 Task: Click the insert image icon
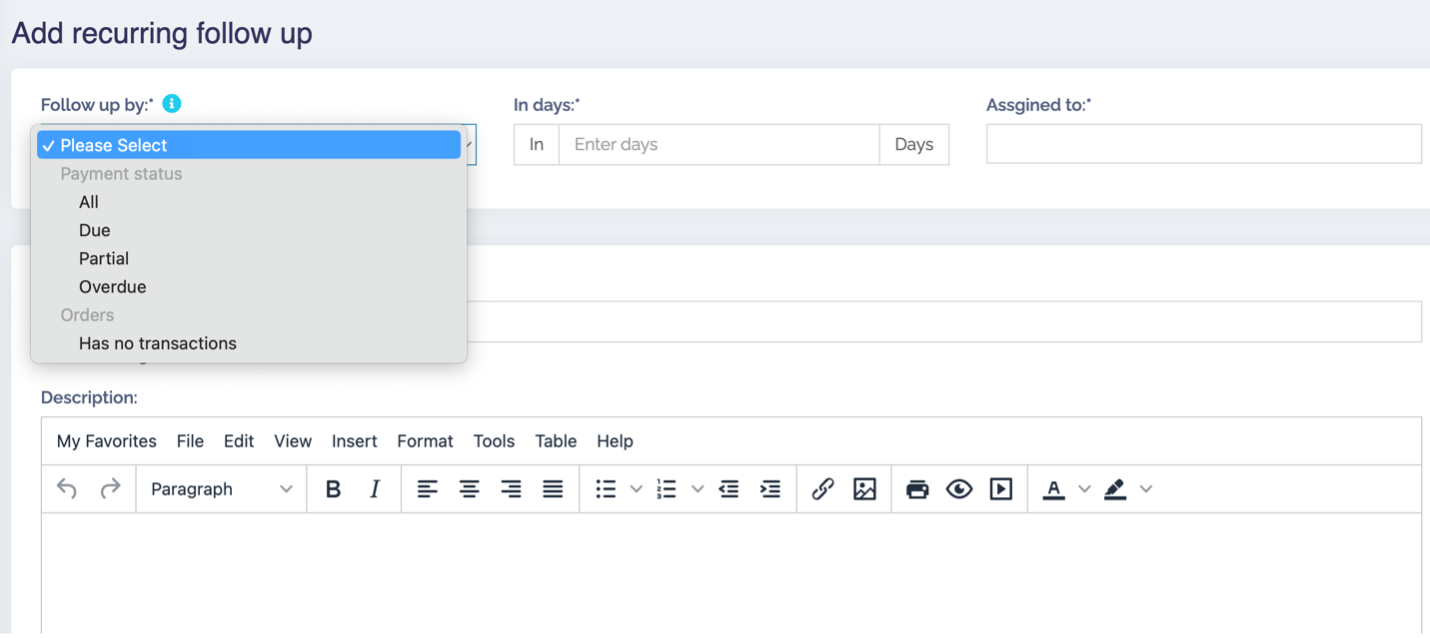[865, 489]
